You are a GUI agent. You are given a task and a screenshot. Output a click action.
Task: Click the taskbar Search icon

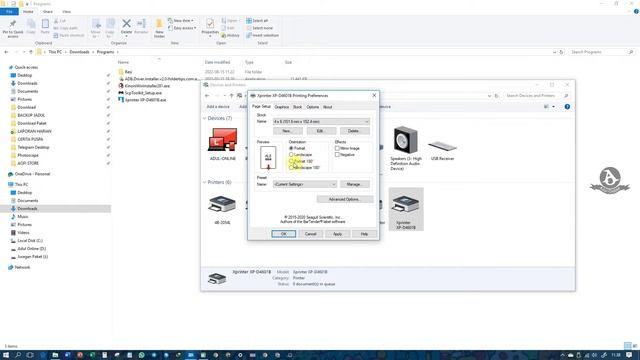(18, 355)
